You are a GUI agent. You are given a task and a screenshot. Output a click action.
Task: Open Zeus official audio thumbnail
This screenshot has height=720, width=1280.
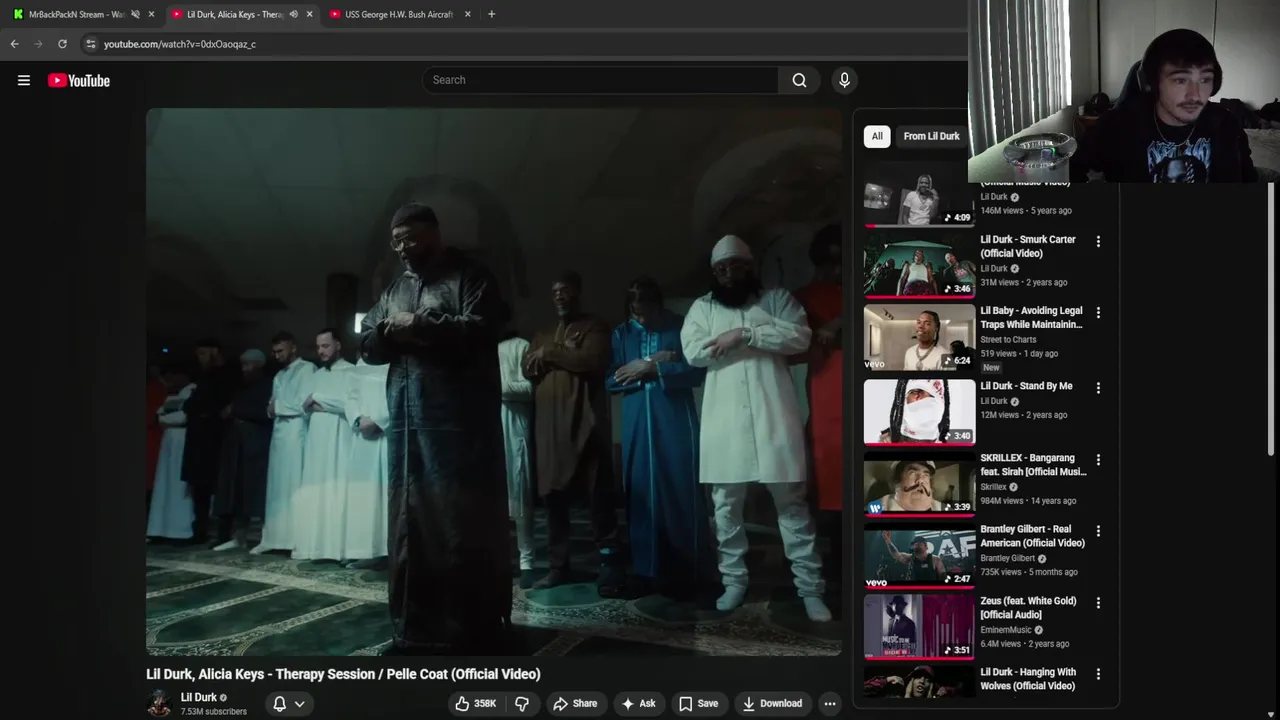919,628
